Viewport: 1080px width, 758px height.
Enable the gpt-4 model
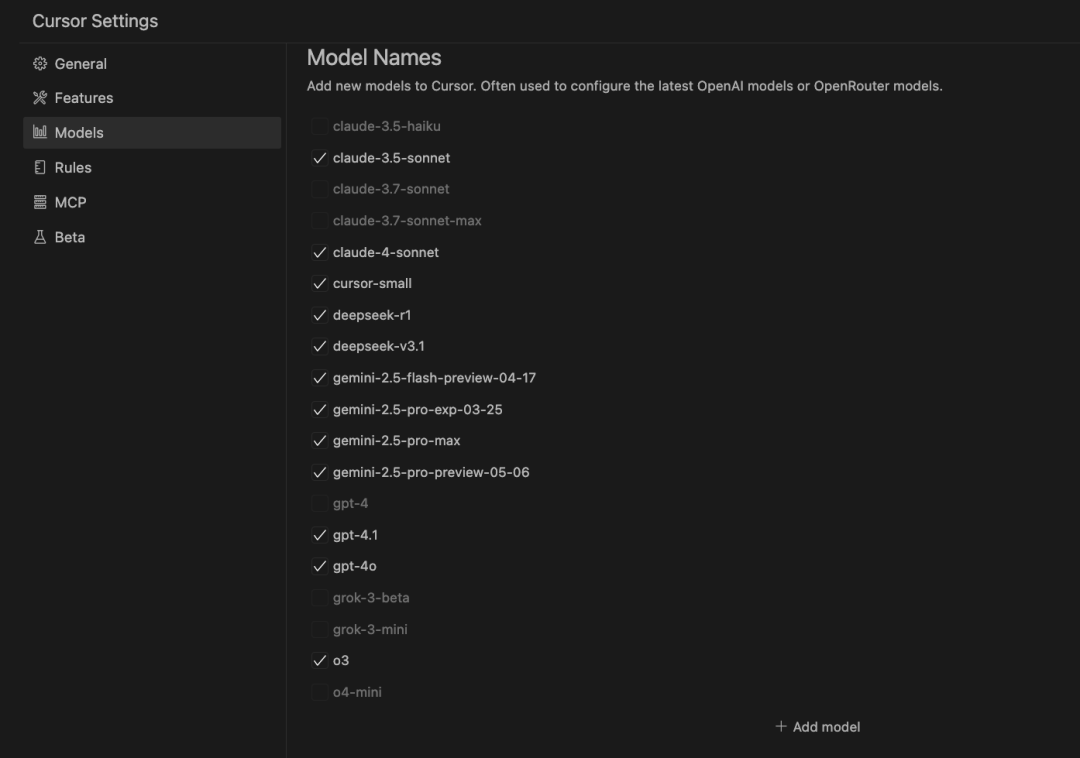click(319, 503)
